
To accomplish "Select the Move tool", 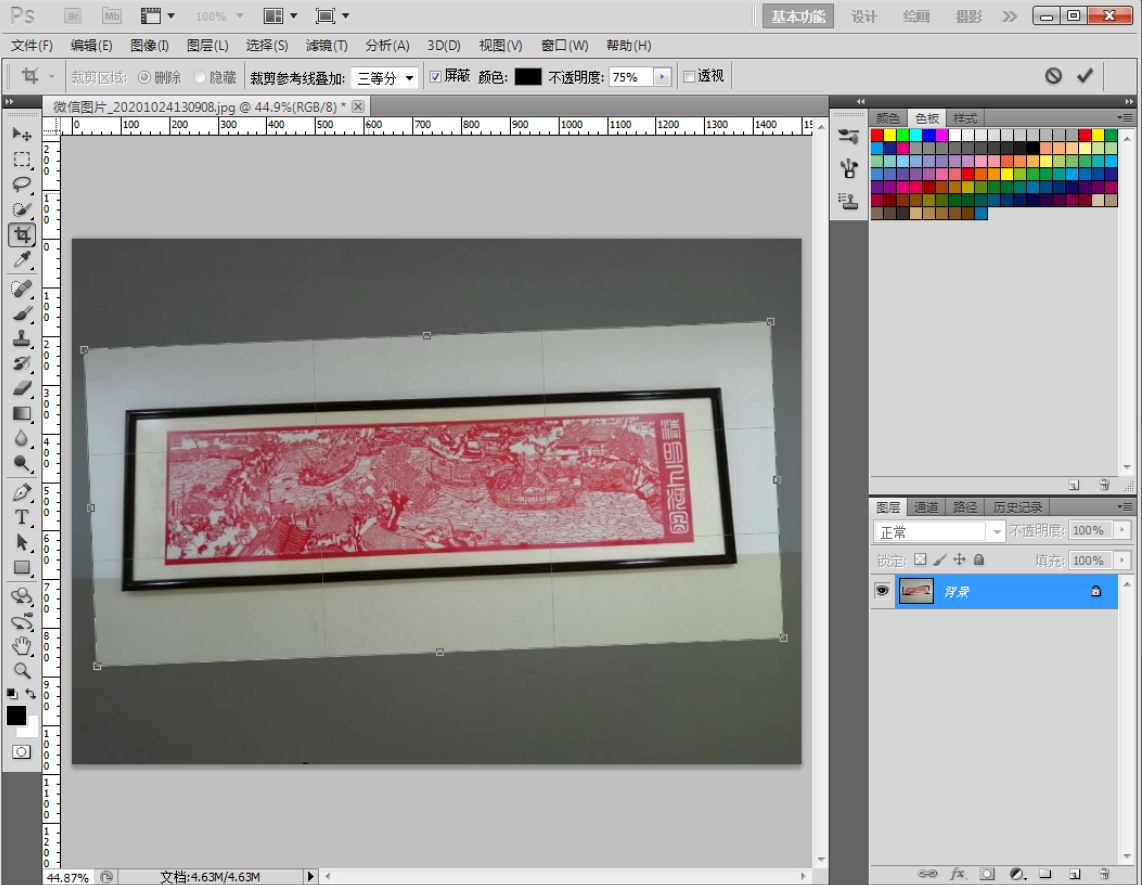I will (22, 134).
